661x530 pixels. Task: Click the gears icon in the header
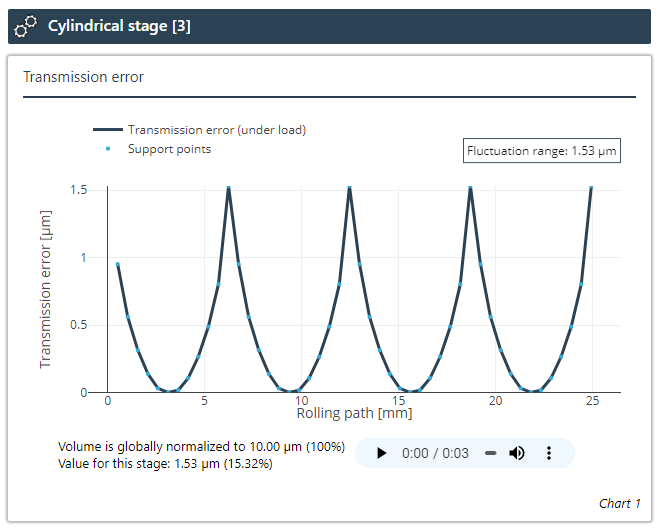(x=26, y=27)
